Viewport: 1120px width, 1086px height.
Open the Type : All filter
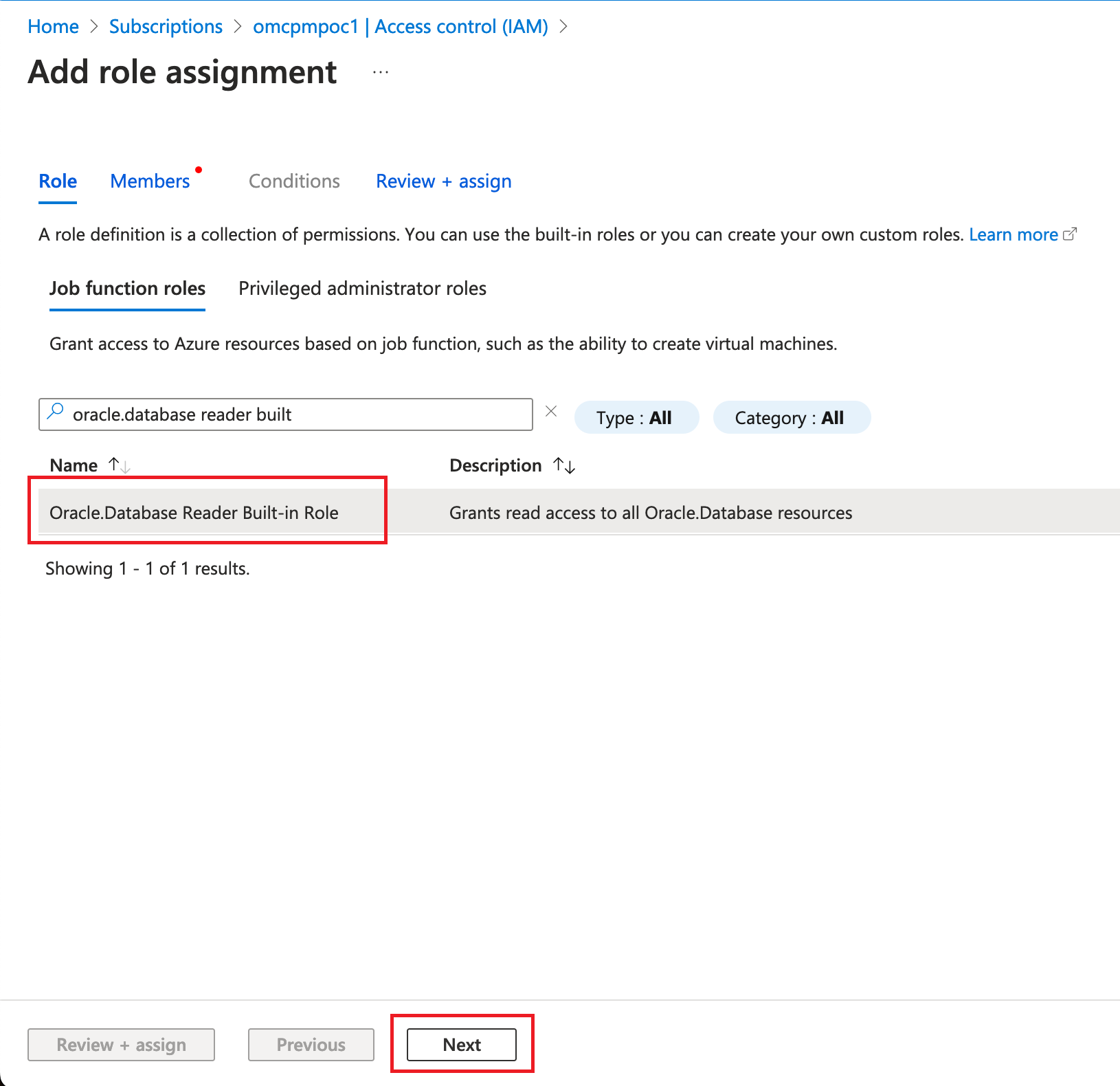[636, 417]
